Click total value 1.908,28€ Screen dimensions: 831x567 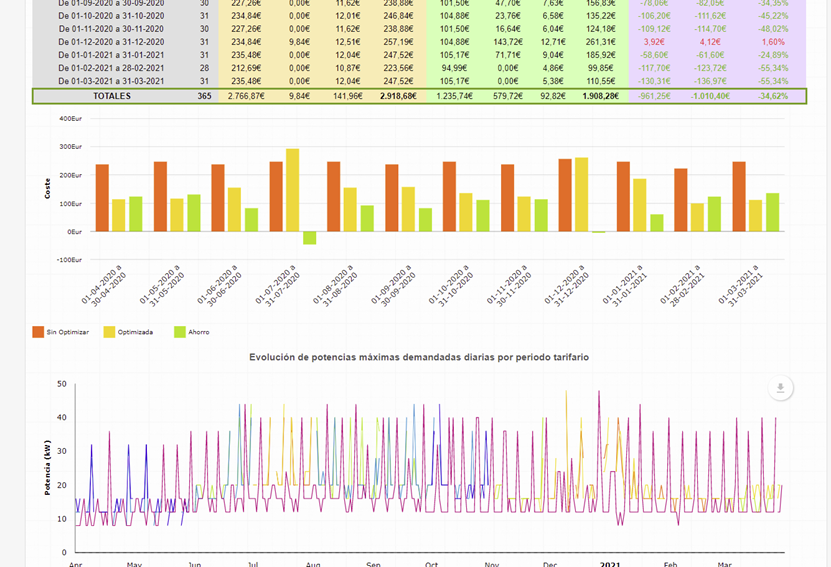point(600,96)
